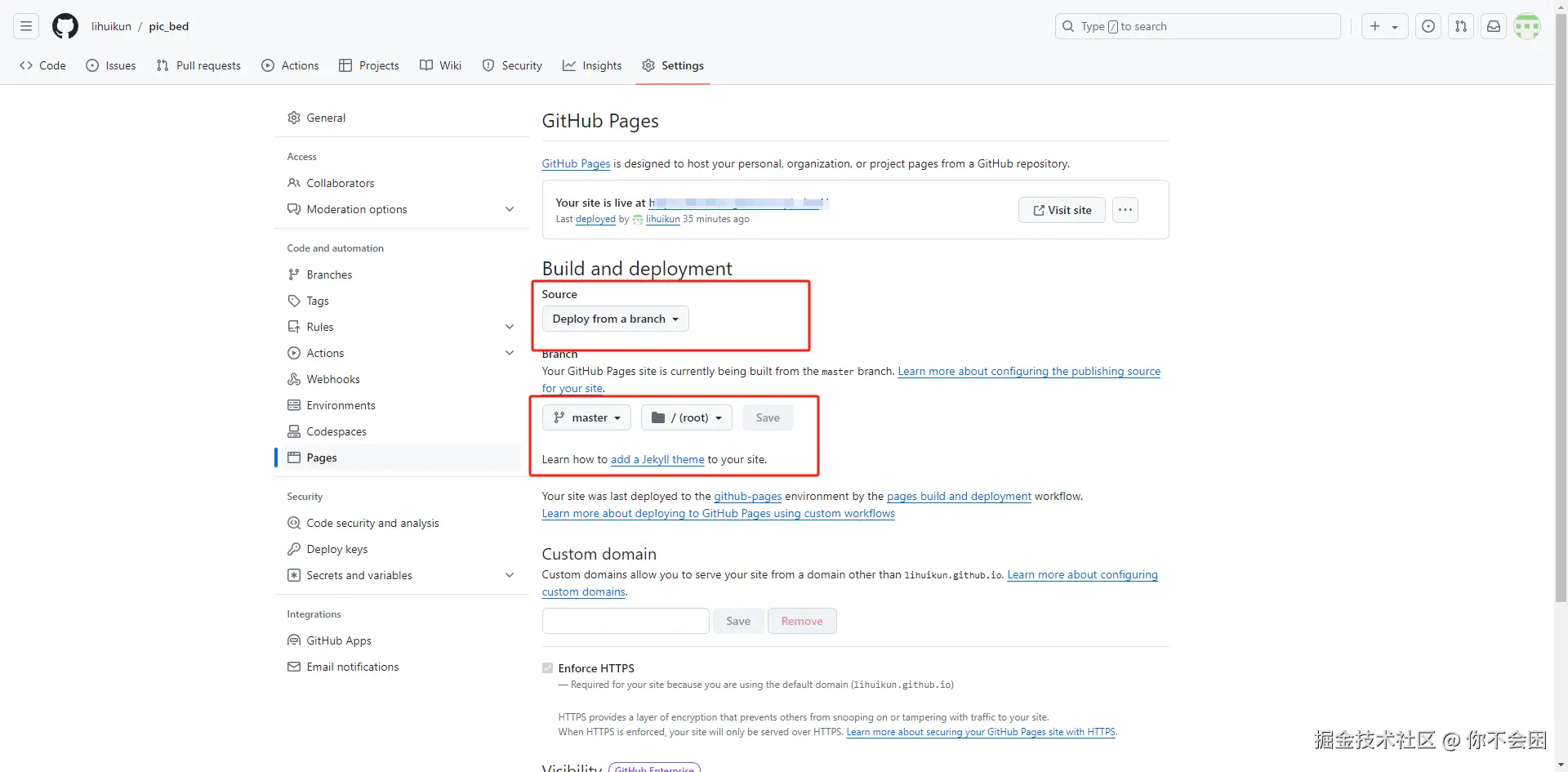This screenshot has height=772, width=1568.
Task: Open the create-new dropdown arrow in header
Action: pyautogui.click(x=1395, y=27)
